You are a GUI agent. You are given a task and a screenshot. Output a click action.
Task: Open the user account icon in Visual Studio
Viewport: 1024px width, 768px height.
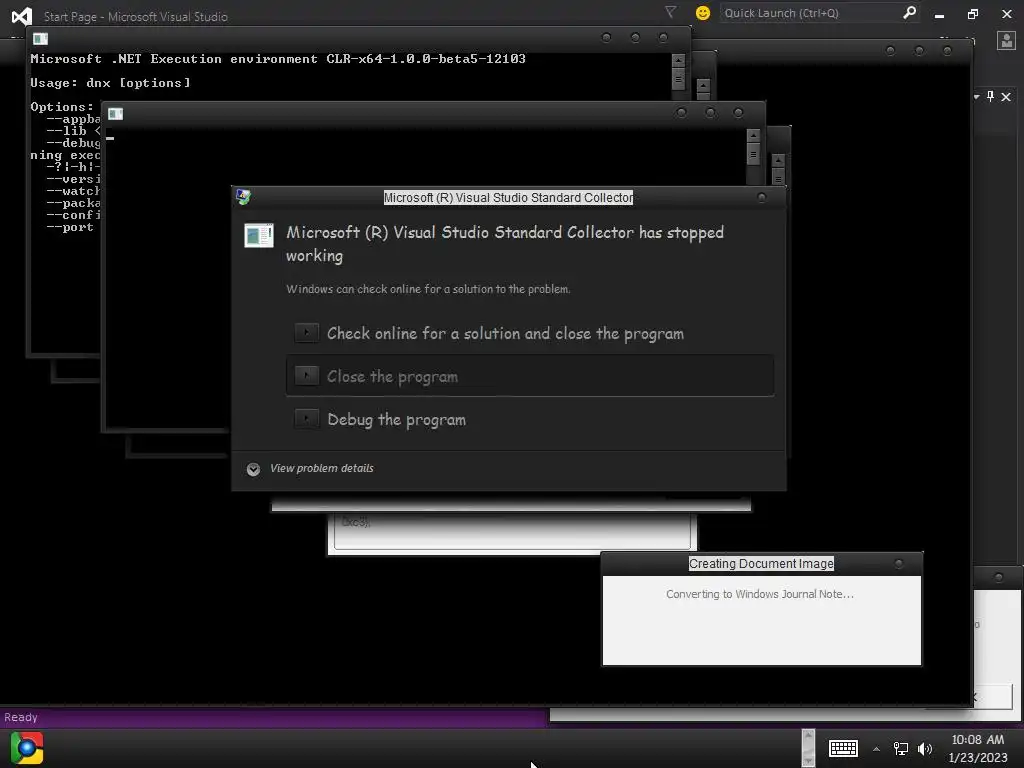(1006, 40)
